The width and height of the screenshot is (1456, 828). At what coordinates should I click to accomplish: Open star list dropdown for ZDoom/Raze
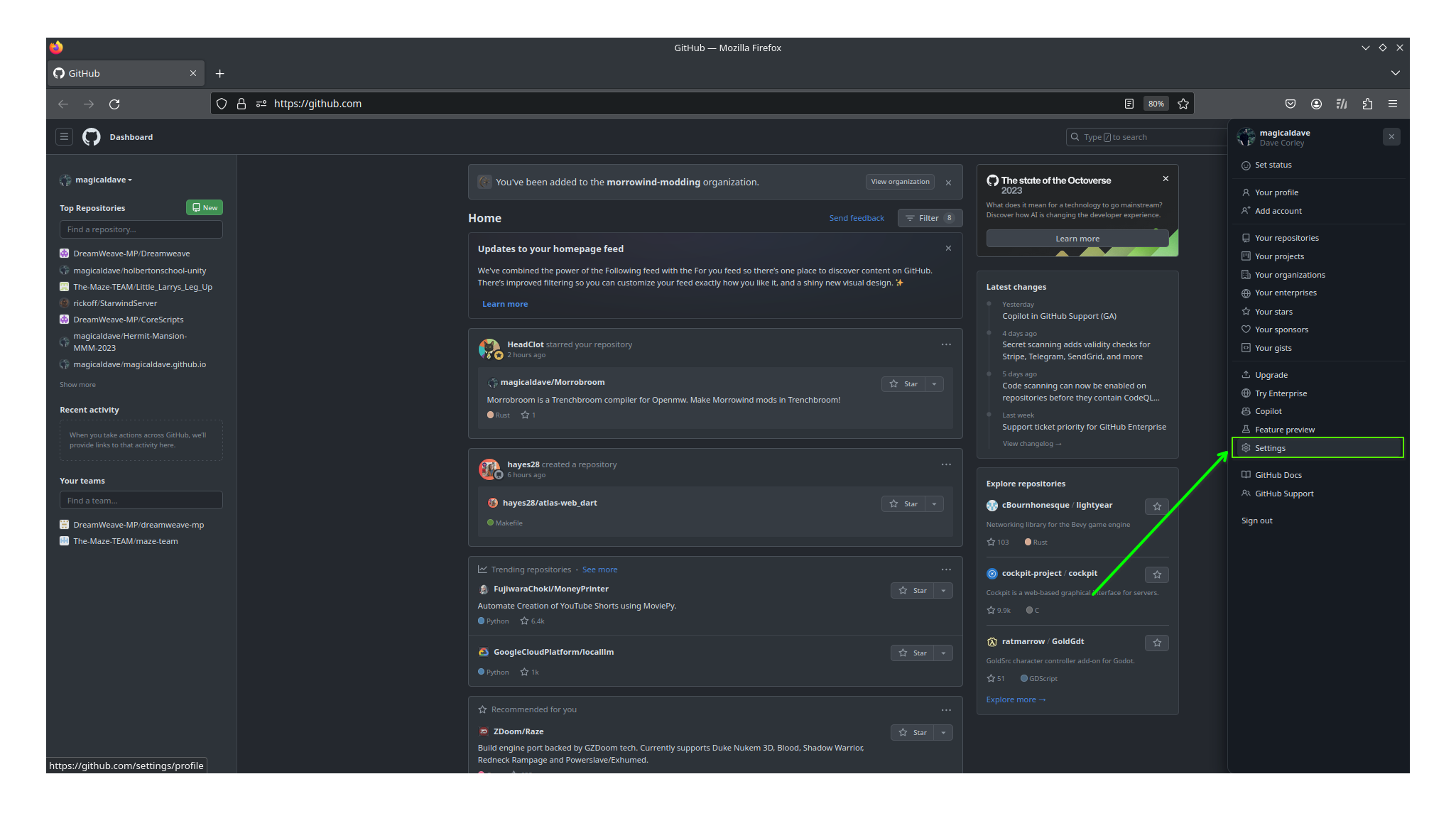tap(944, 733)
